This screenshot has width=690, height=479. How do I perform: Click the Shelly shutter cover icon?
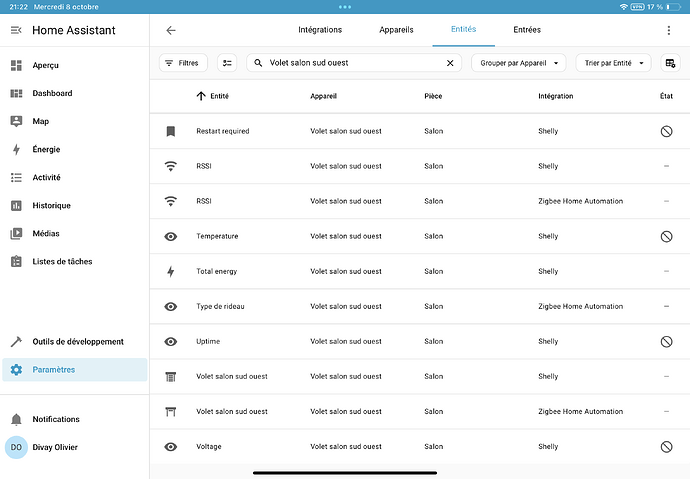pyautogui.click(x=171, y=377)
